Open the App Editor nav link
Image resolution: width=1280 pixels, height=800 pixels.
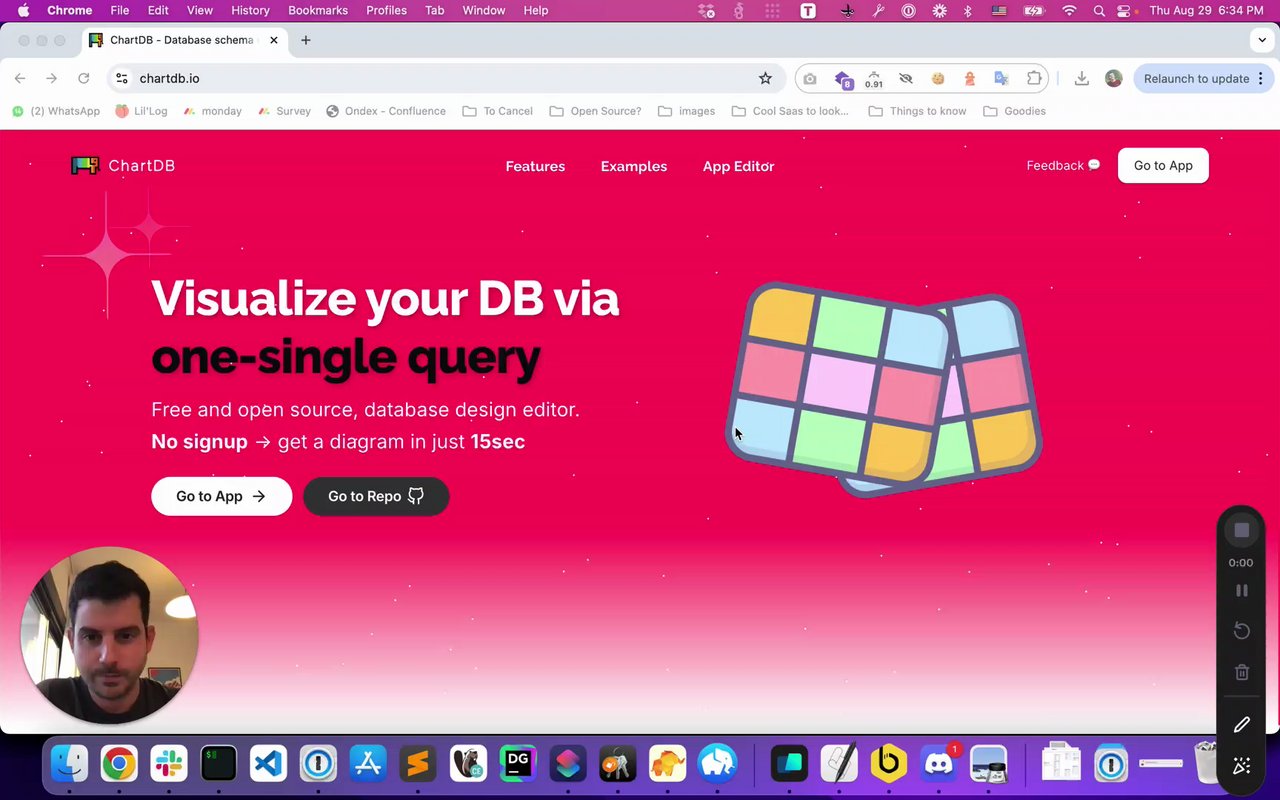(738, 166)
